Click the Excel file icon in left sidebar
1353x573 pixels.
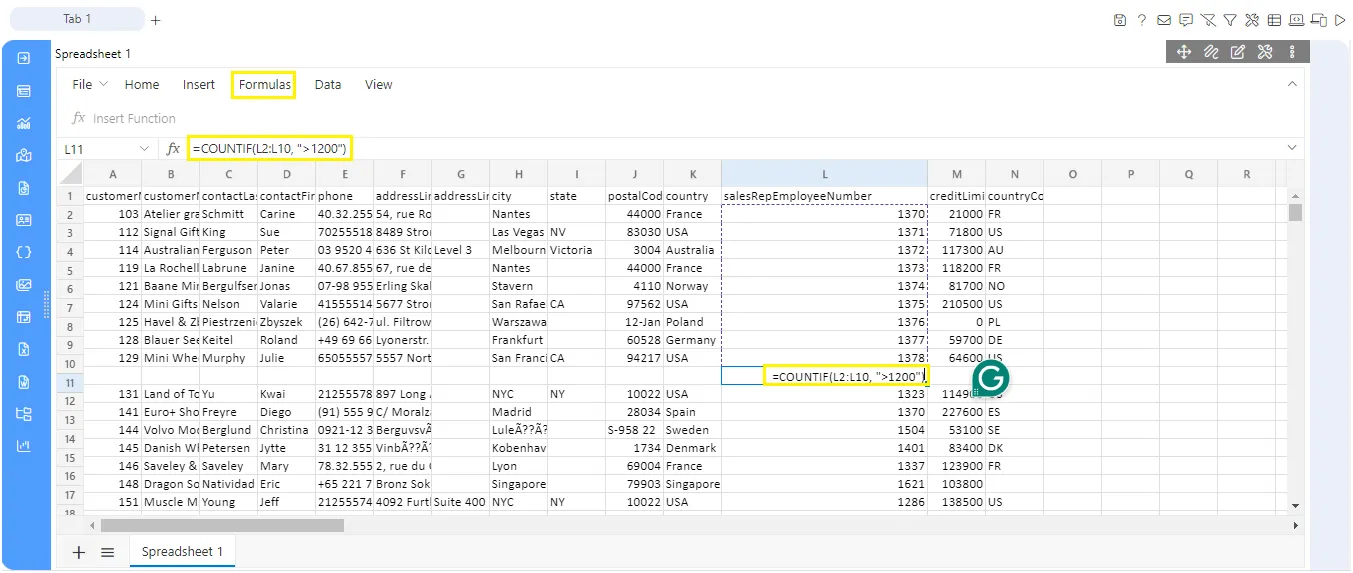coord(24,349)
